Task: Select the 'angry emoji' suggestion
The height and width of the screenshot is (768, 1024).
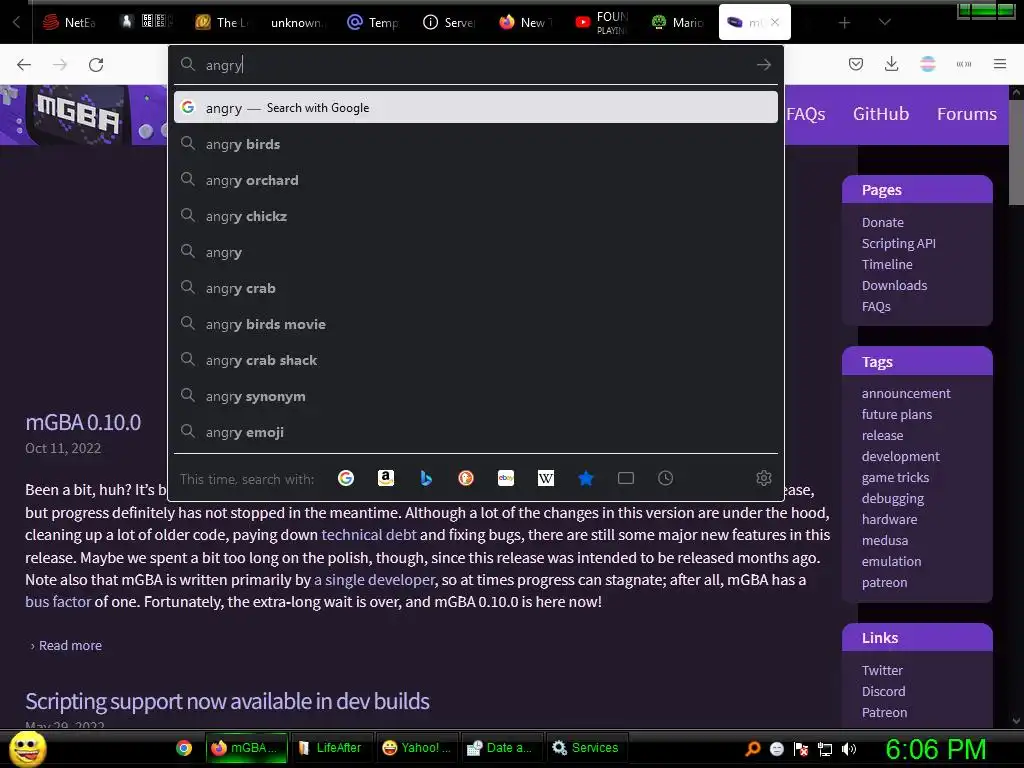Action: pyautogui.click(x=475, y=432)
